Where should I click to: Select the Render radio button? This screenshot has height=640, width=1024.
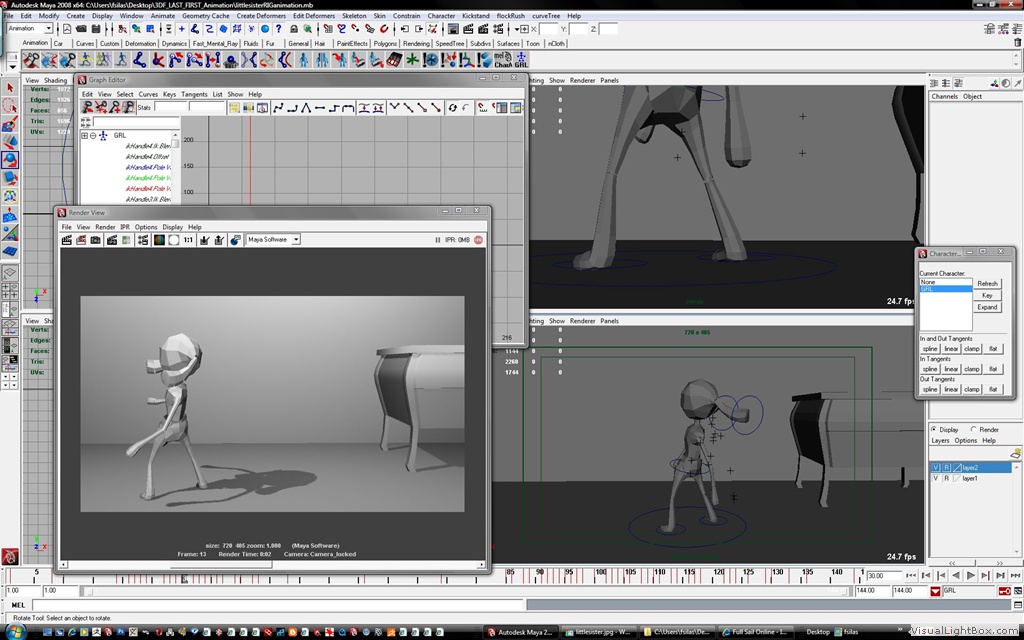[x=973, y=429]
